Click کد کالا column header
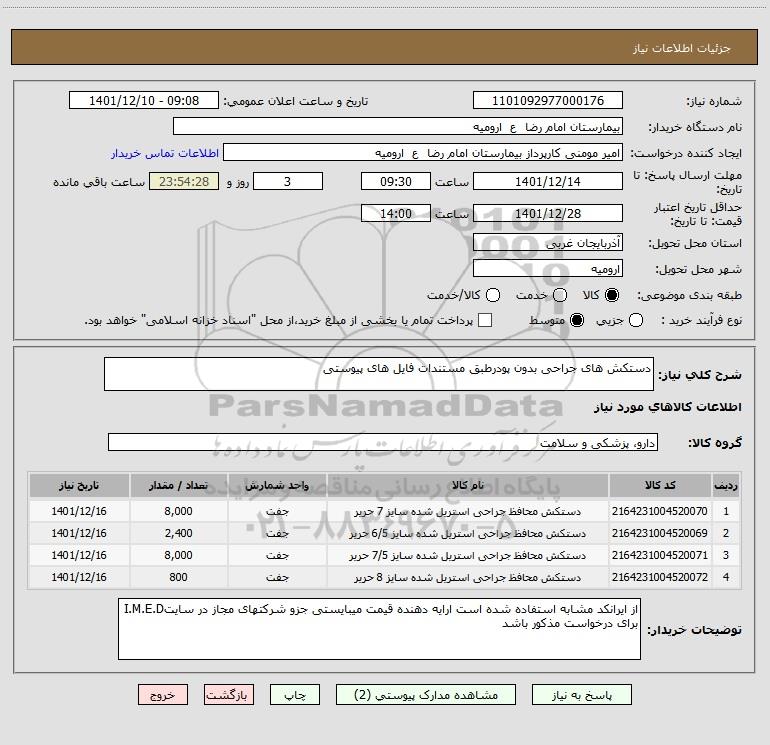Screen dimensions: 770x745 [x=660, y=485]
